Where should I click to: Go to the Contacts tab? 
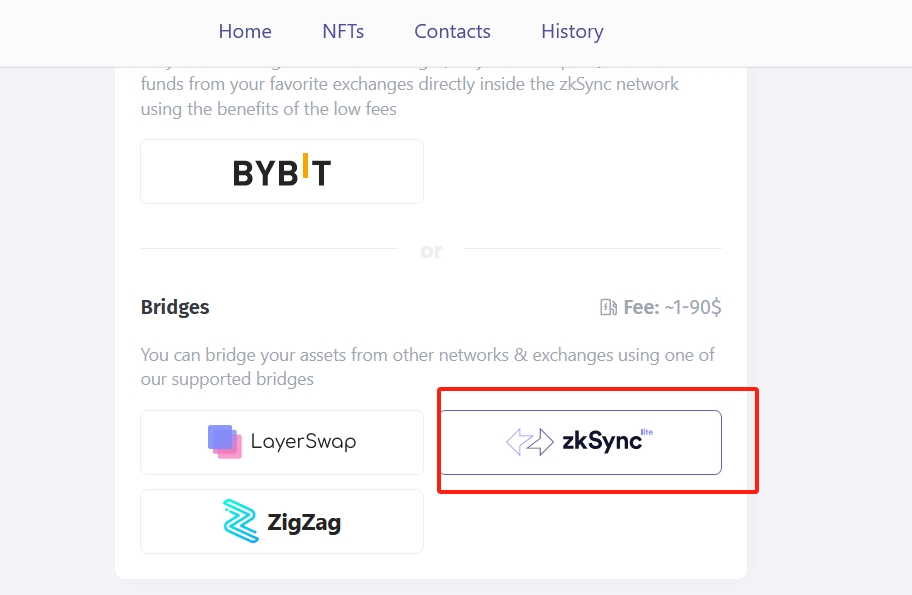coord(452,31)
